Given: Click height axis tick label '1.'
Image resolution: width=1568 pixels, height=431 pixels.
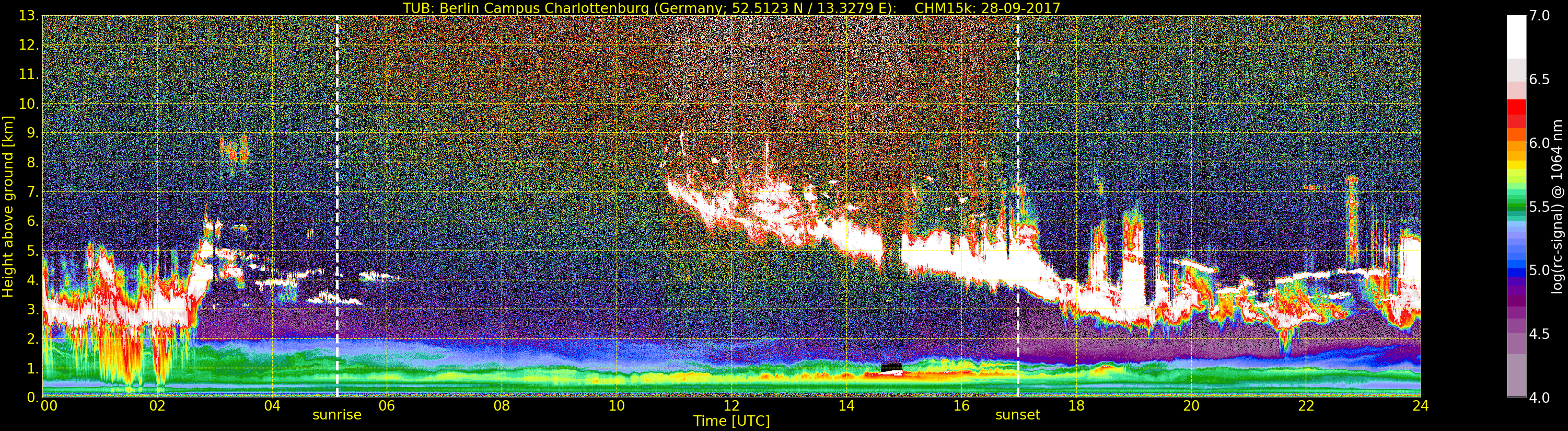Looking at the screenshot, I should tap(32, 368).
